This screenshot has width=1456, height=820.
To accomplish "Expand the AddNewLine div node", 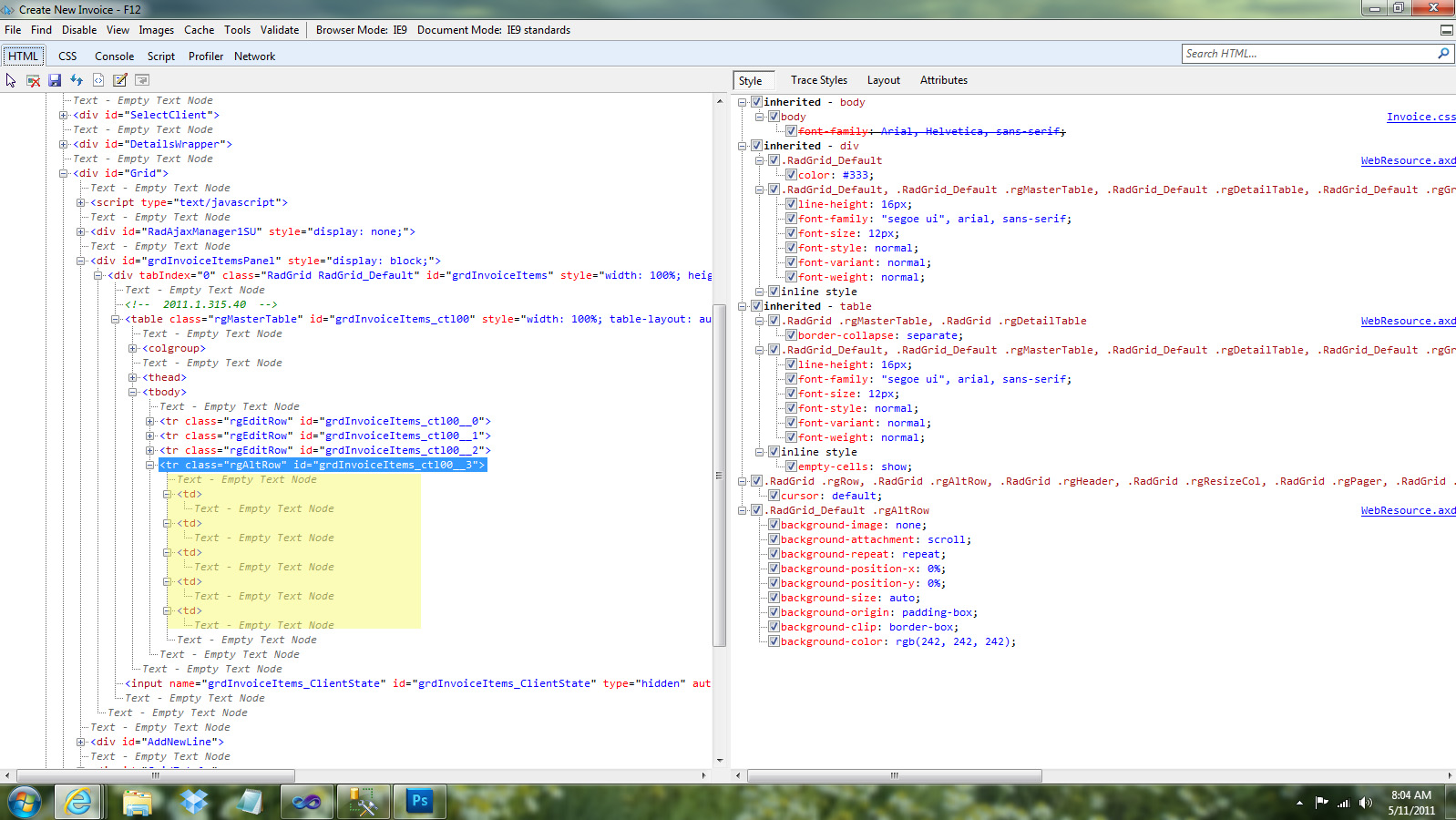I will tap(81, 742).
